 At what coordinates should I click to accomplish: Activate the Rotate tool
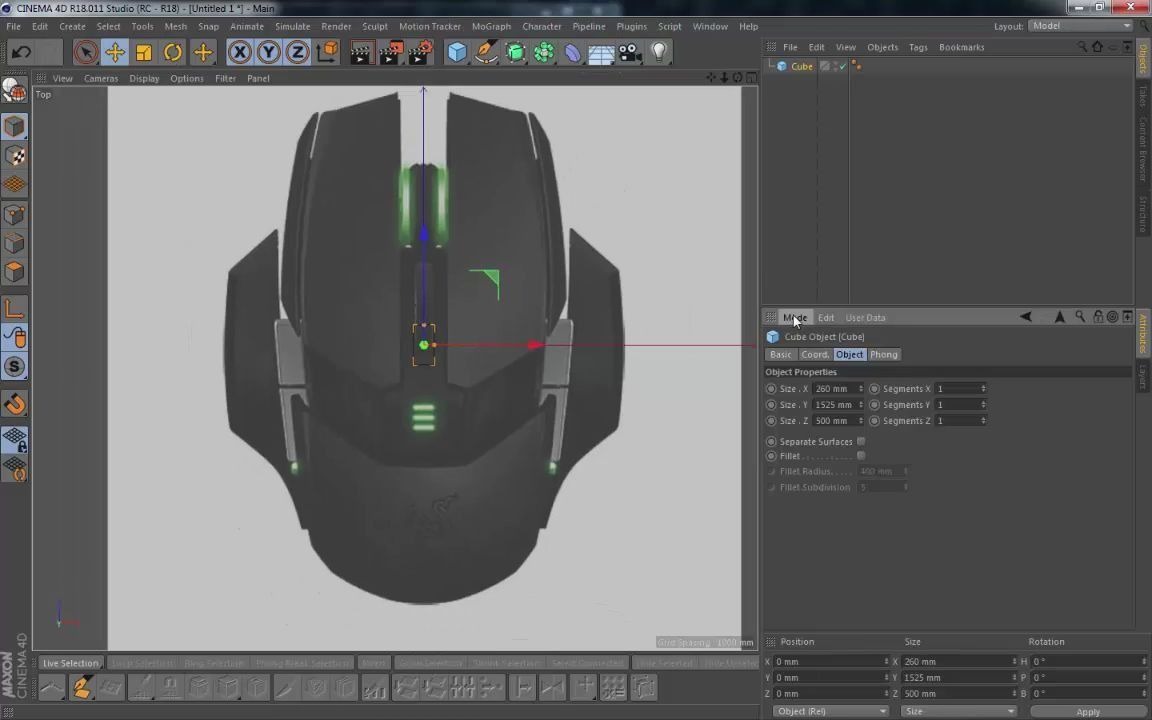pos(173,52)
